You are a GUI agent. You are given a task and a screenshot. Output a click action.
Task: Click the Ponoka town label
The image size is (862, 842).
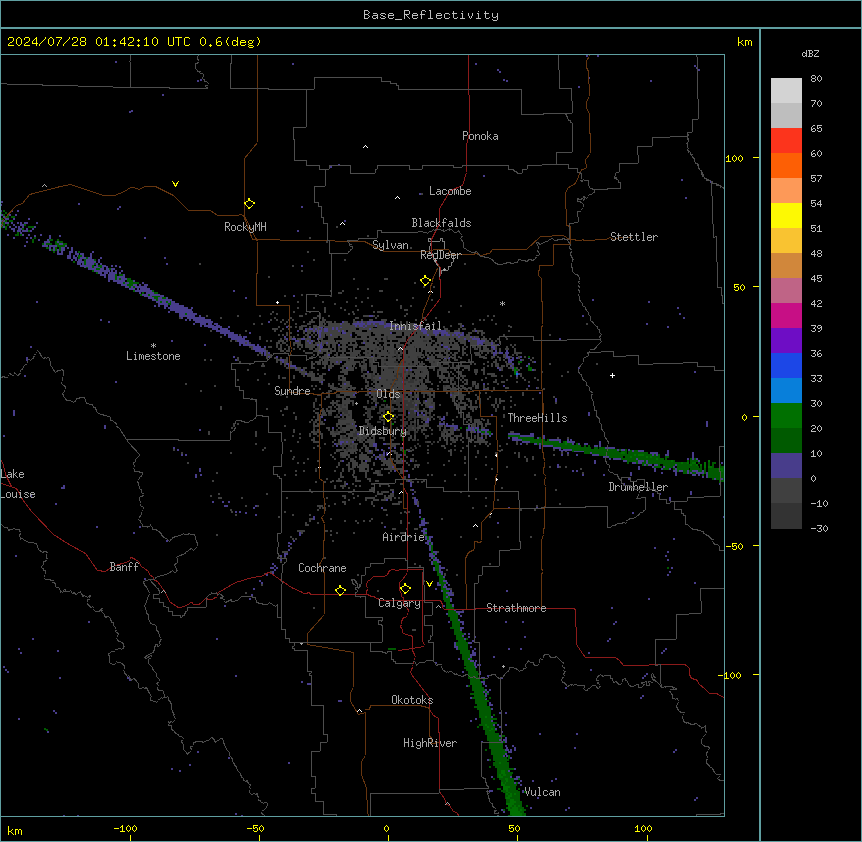pyautogui.click(x=480, y=136)
